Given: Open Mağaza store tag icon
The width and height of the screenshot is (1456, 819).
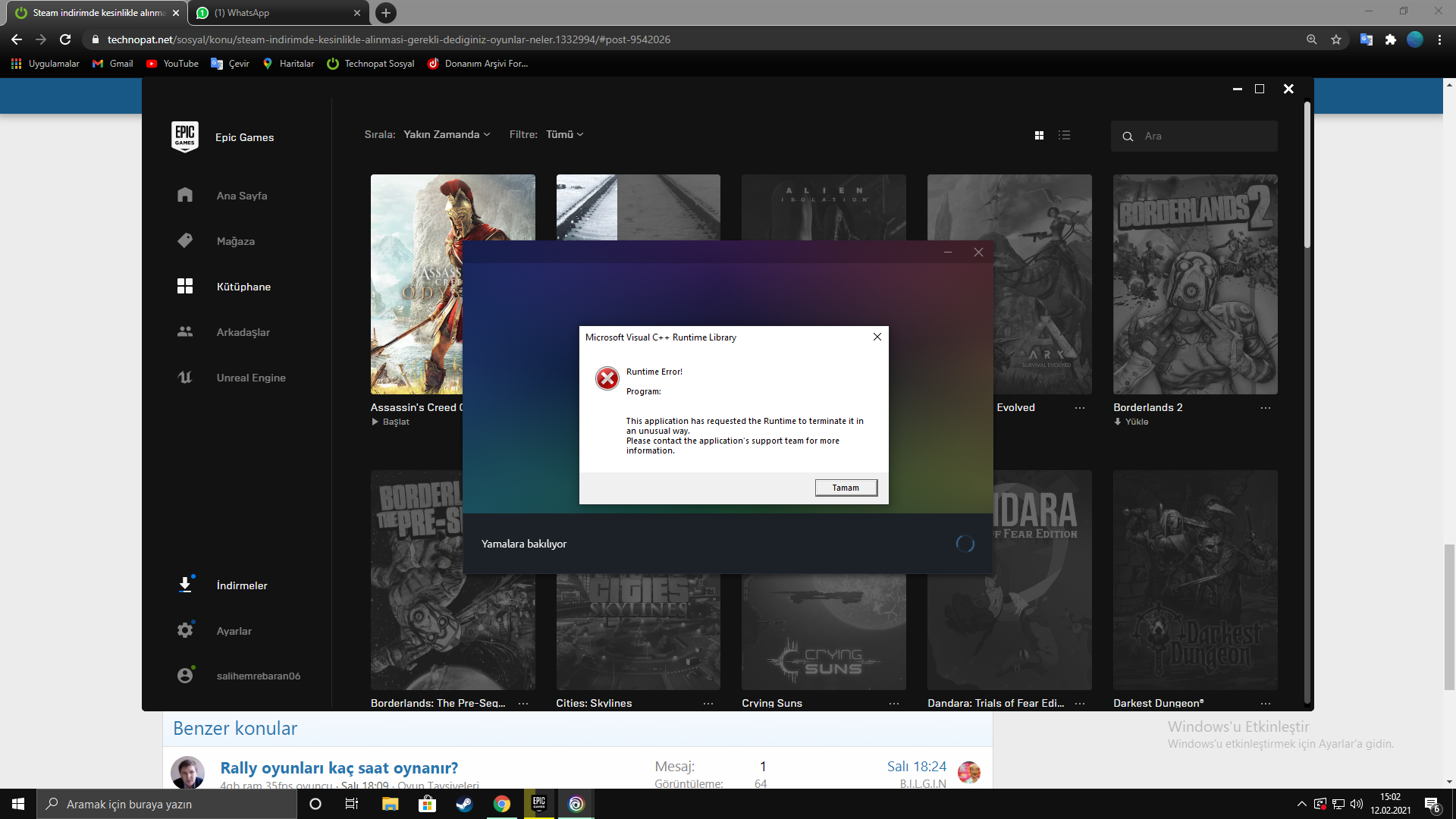Looking at the screenshot, I should [x=185, y=240].
